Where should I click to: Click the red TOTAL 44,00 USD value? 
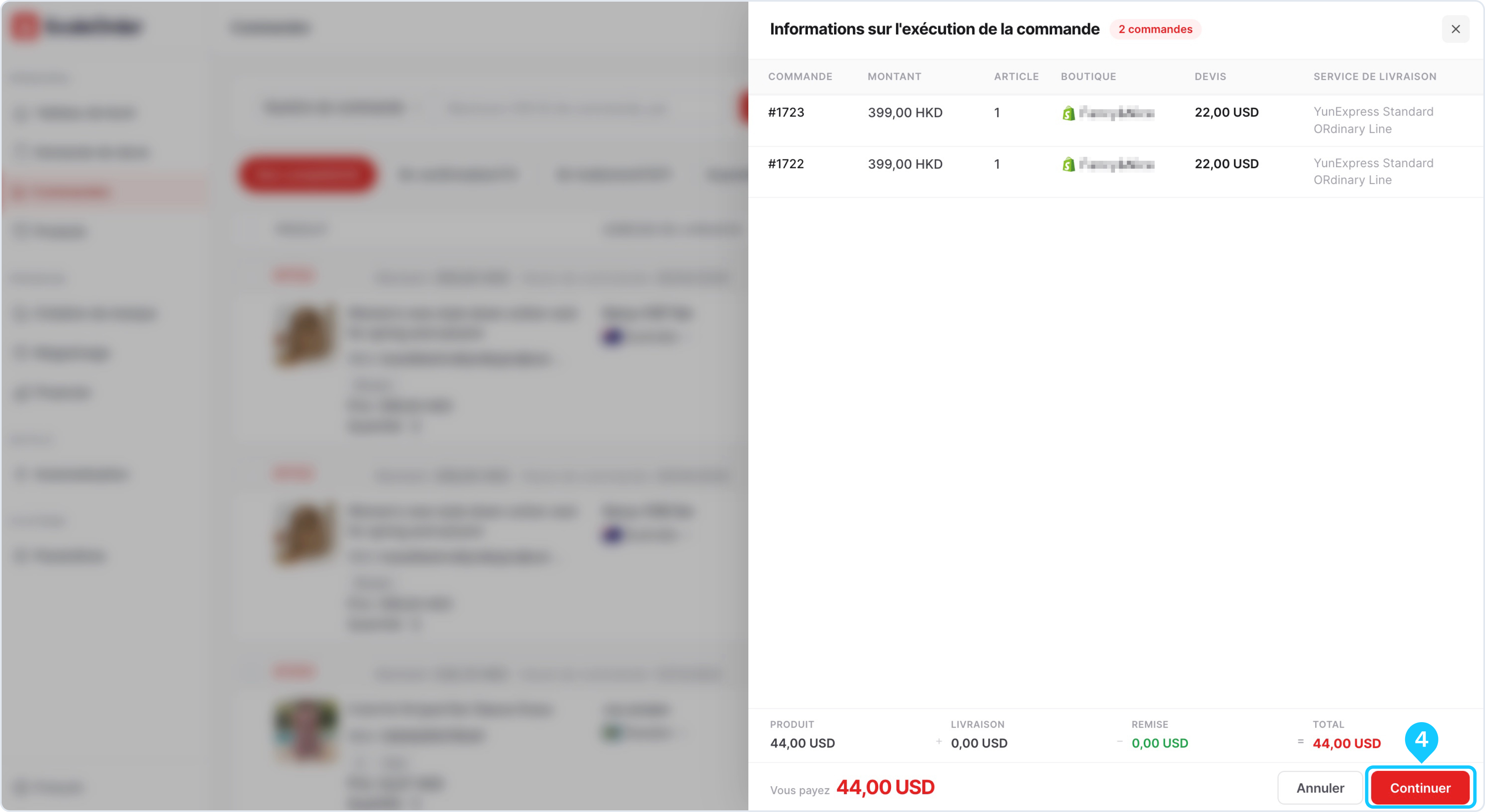pyautogui.click(x=1346, y=743)
